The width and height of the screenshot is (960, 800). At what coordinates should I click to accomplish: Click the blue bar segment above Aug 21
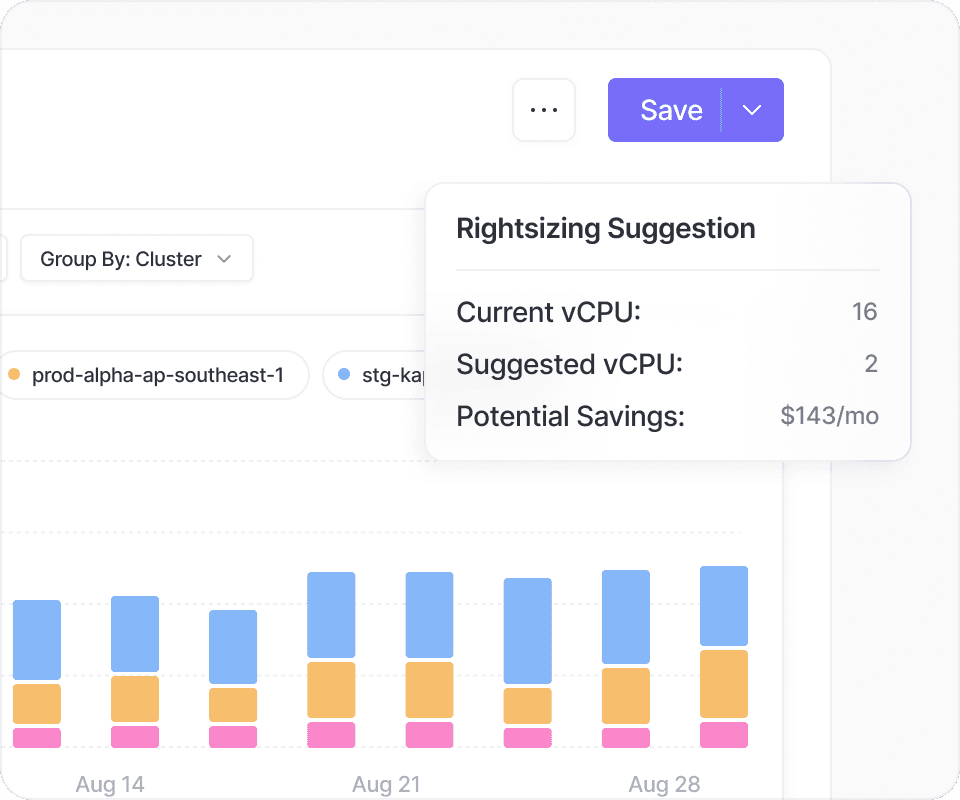429,615
